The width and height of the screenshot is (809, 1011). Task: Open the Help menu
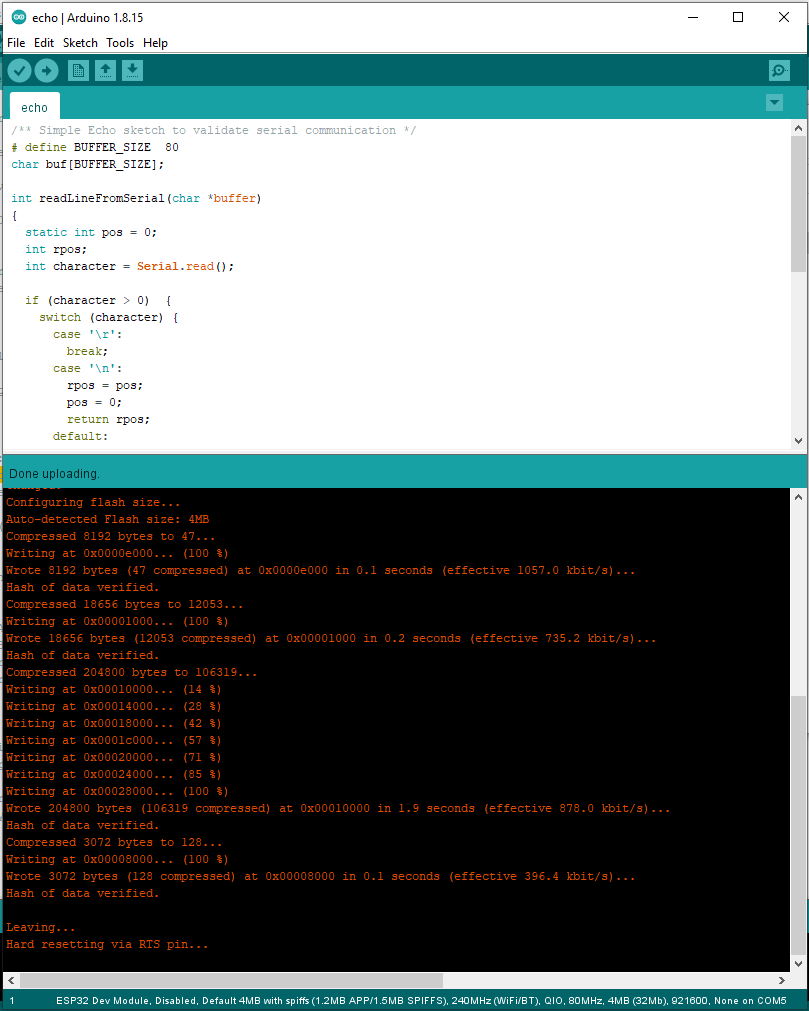[x=155, y=43]
